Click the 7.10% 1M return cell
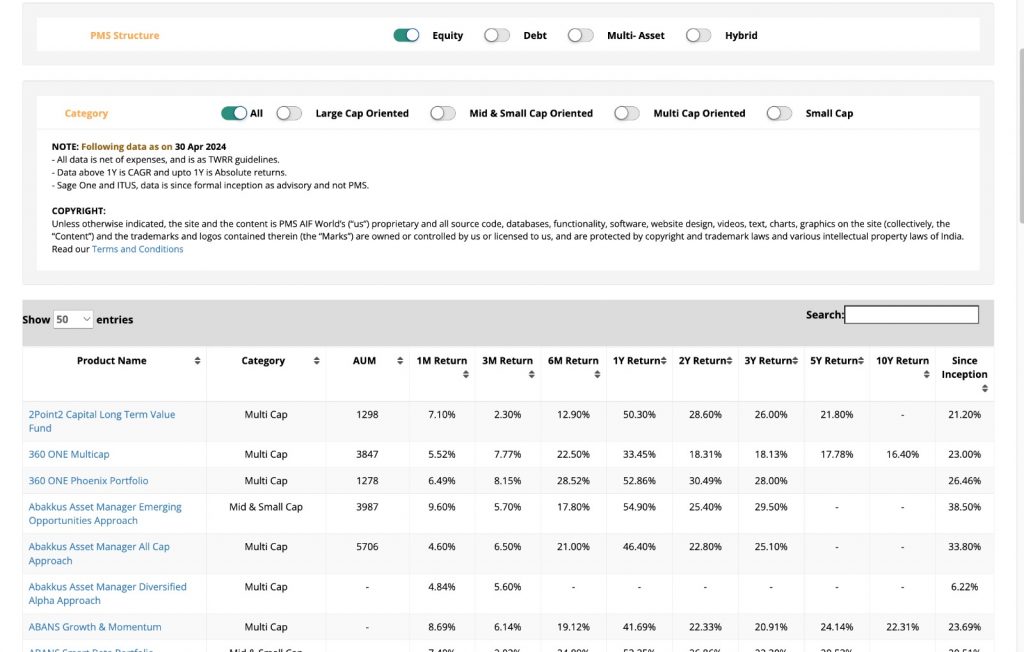The width and height of the screenshot is (1024, 652). coord(441,414)
